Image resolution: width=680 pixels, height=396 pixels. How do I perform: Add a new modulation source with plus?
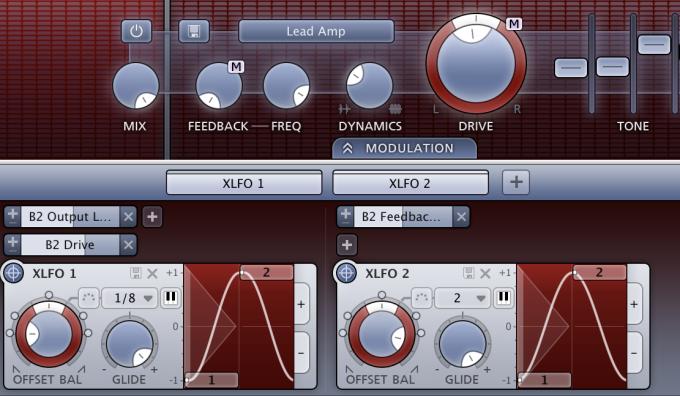[x=516, y=182]
